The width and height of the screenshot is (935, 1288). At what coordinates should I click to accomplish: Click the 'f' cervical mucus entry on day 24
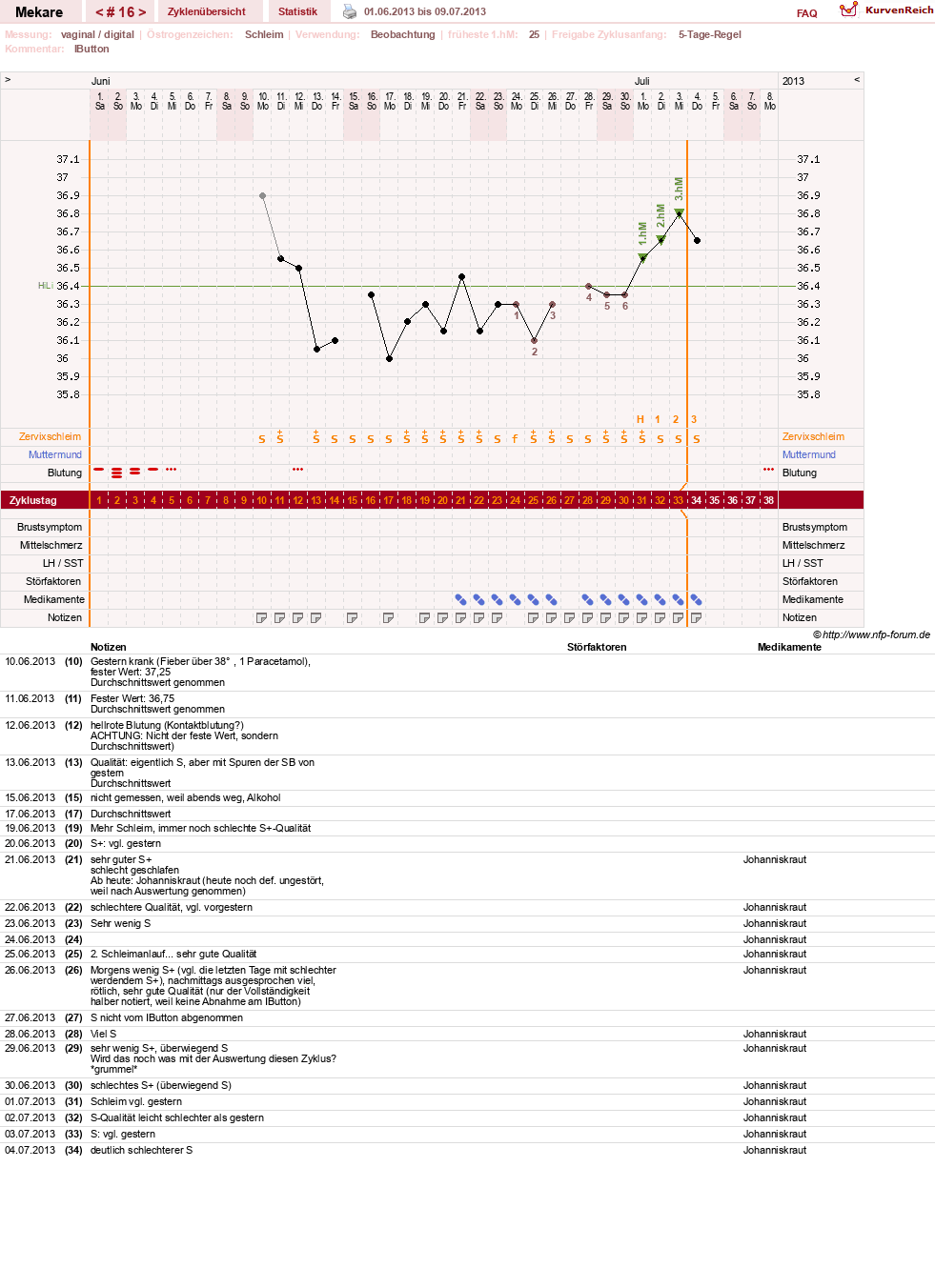pos(516,439)
